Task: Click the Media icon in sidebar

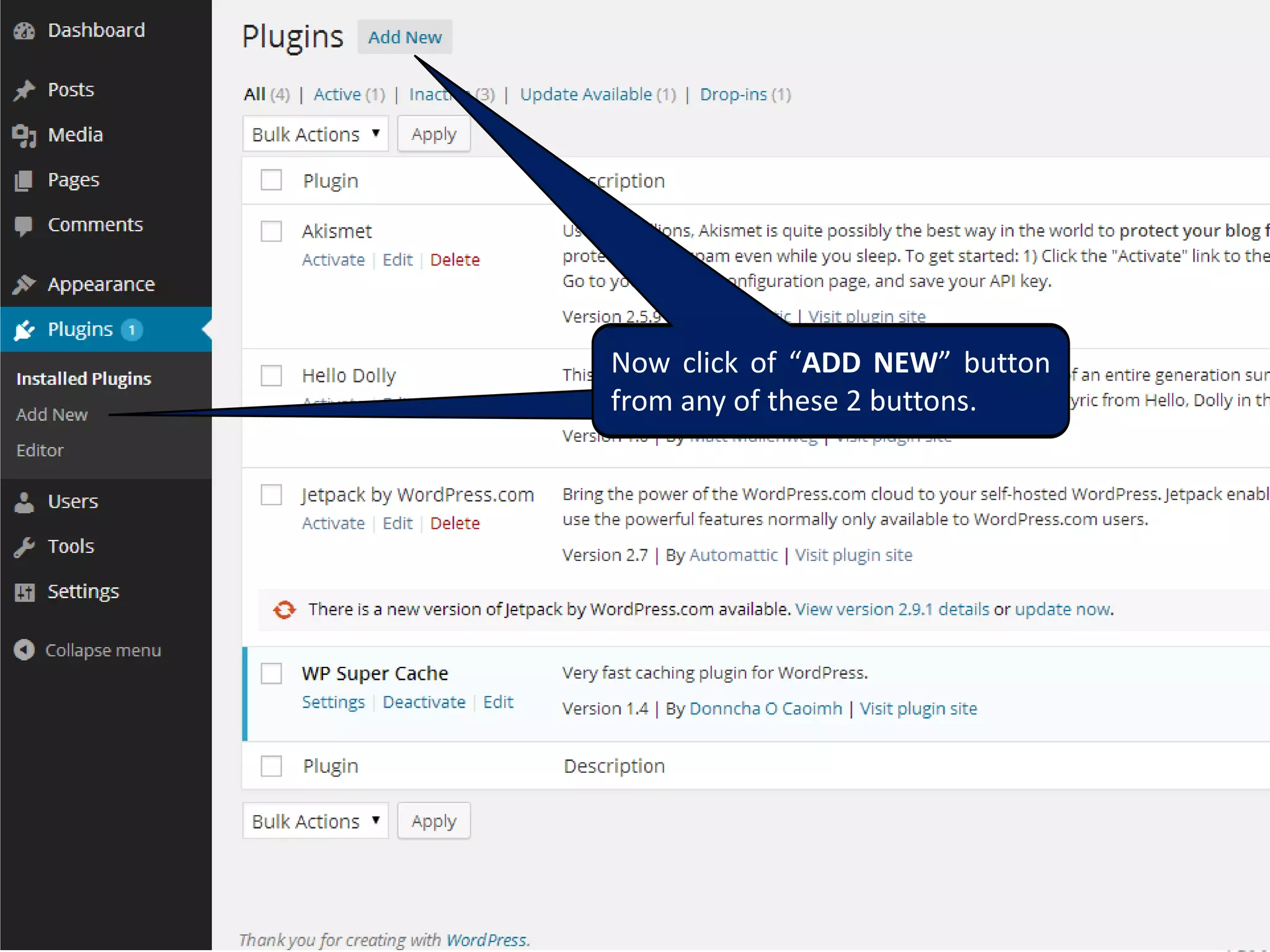Action: click(24, 136)
